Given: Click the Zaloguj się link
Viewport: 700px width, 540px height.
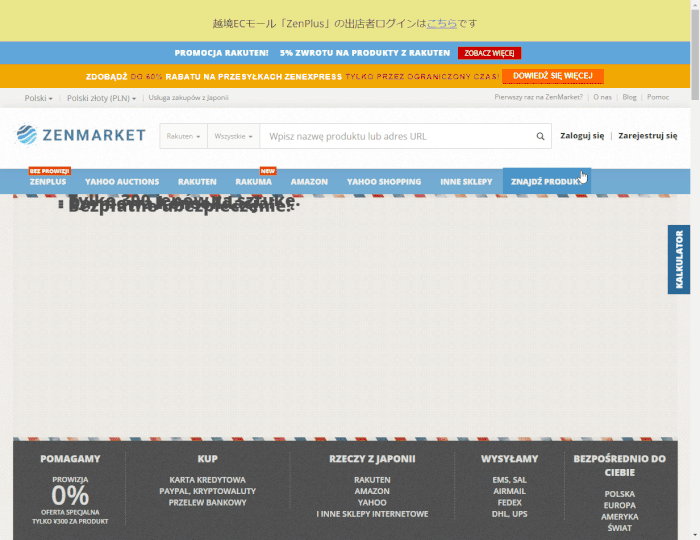Looking at the screenshot, I should point(582,136).
